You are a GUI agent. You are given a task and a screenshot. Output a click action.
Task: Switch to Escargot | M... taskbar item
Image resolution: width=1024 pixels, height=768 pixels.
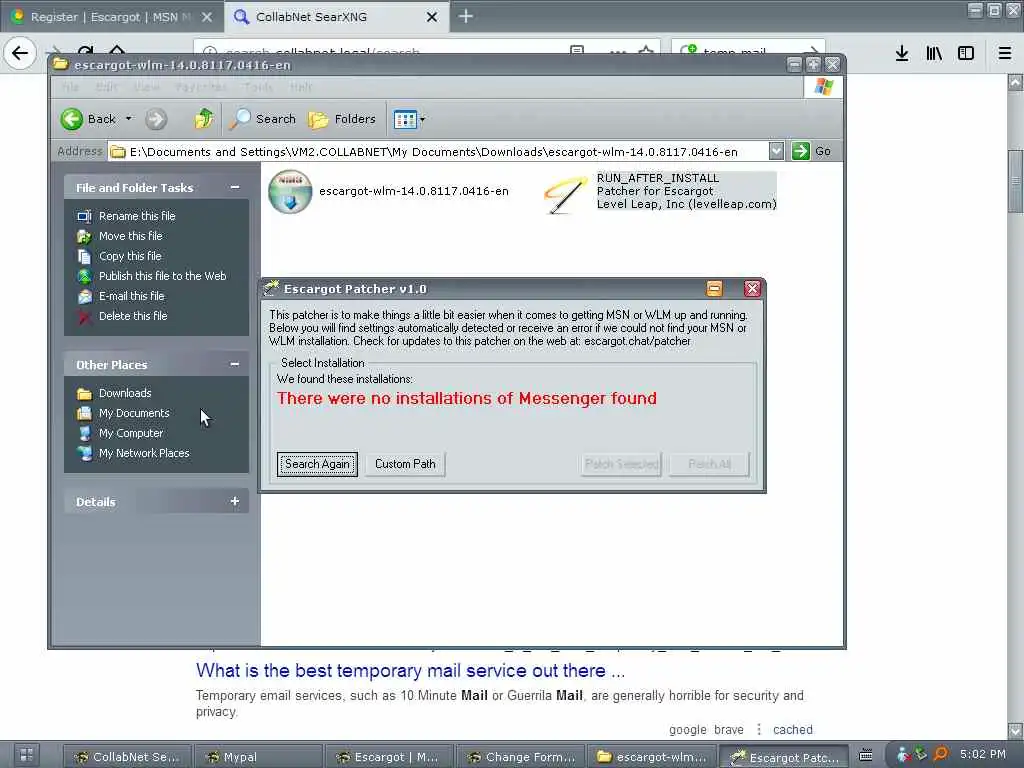point(390,757)
